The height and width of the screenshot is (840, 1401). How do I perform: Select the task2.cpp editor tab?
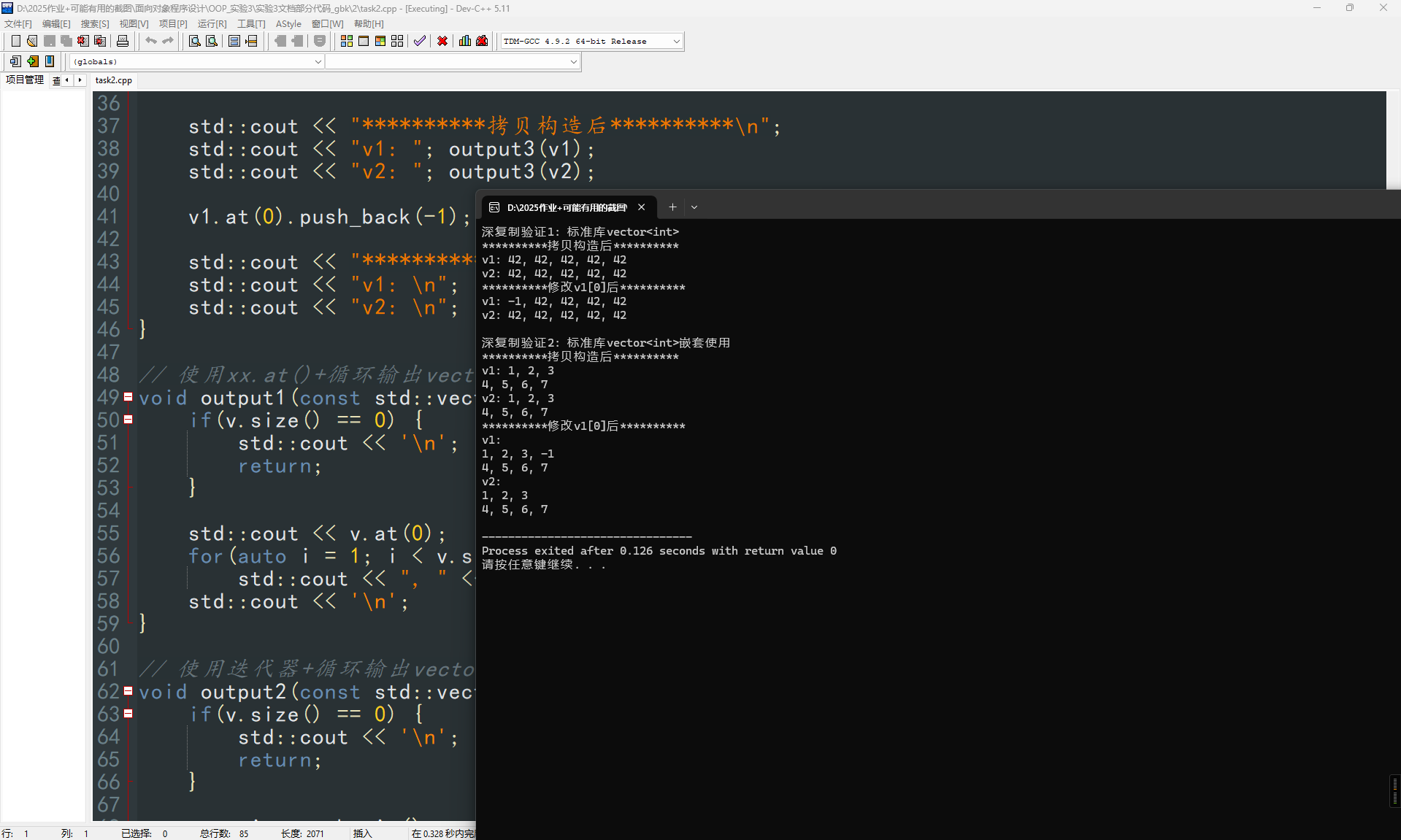[x=114, y=80]
